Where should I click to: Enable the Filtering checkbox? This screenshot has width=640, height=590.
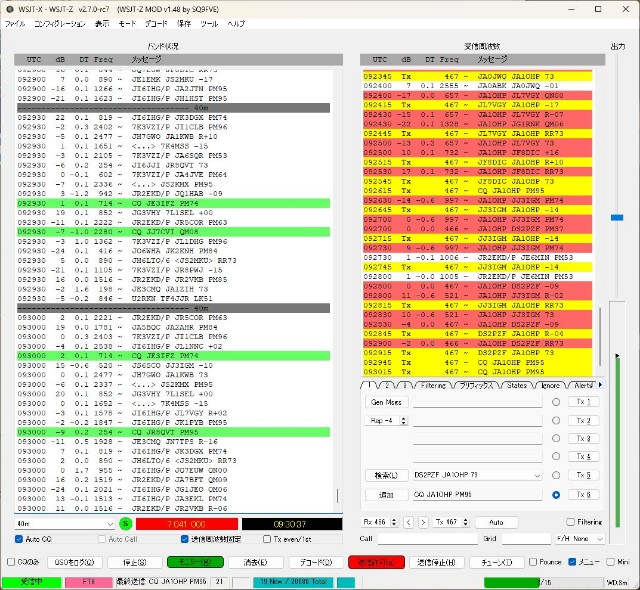click(571, 522)
